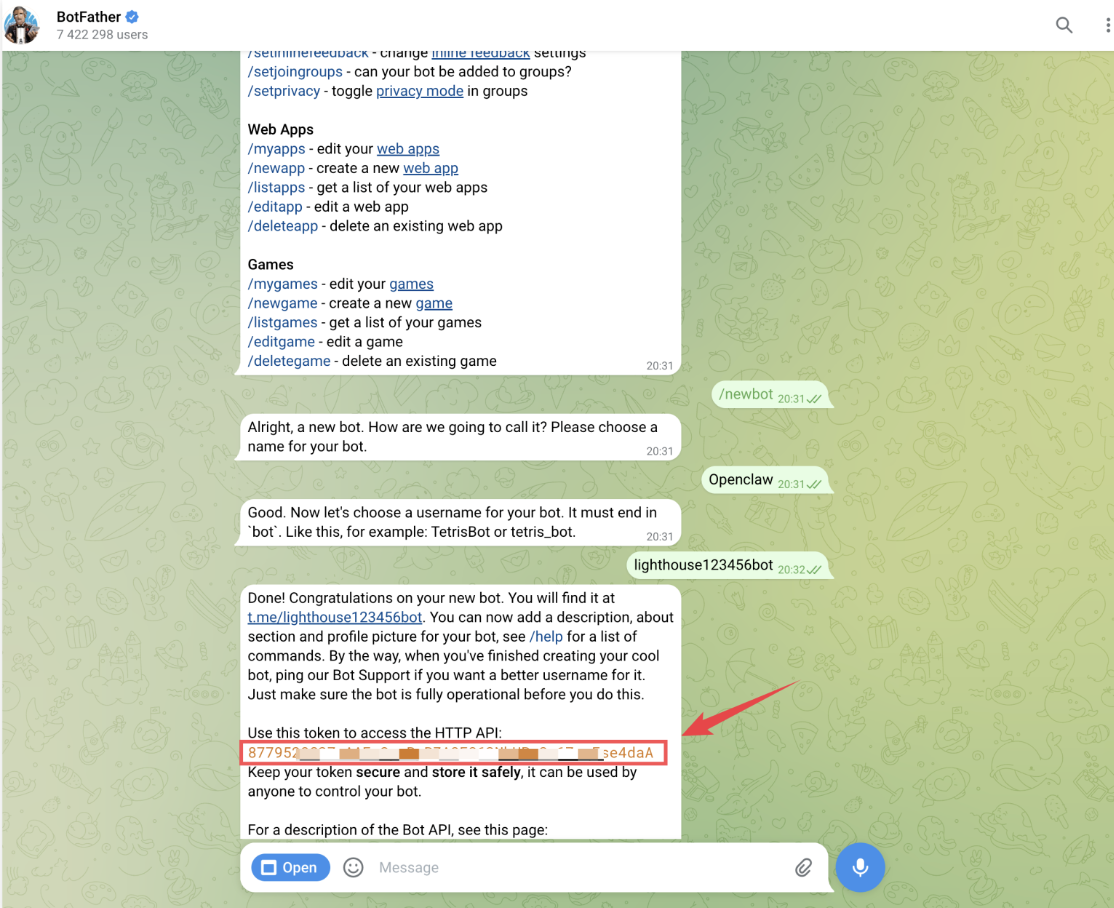
Task: Click the /listapps command
Action: (x=276, y=187)
